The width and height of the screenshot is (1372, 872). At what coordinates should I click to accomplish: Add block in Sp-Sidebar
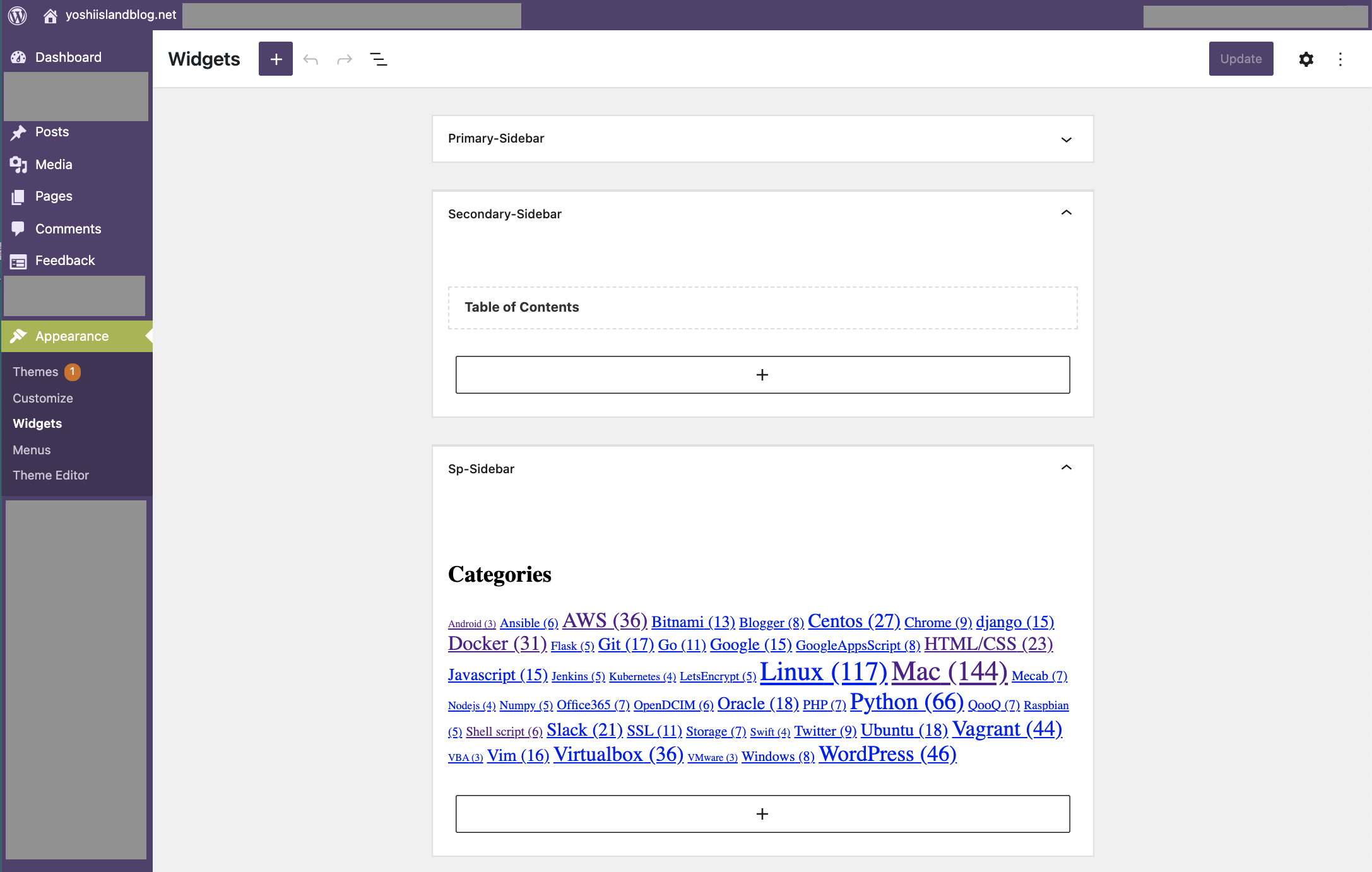click(762, 814)
